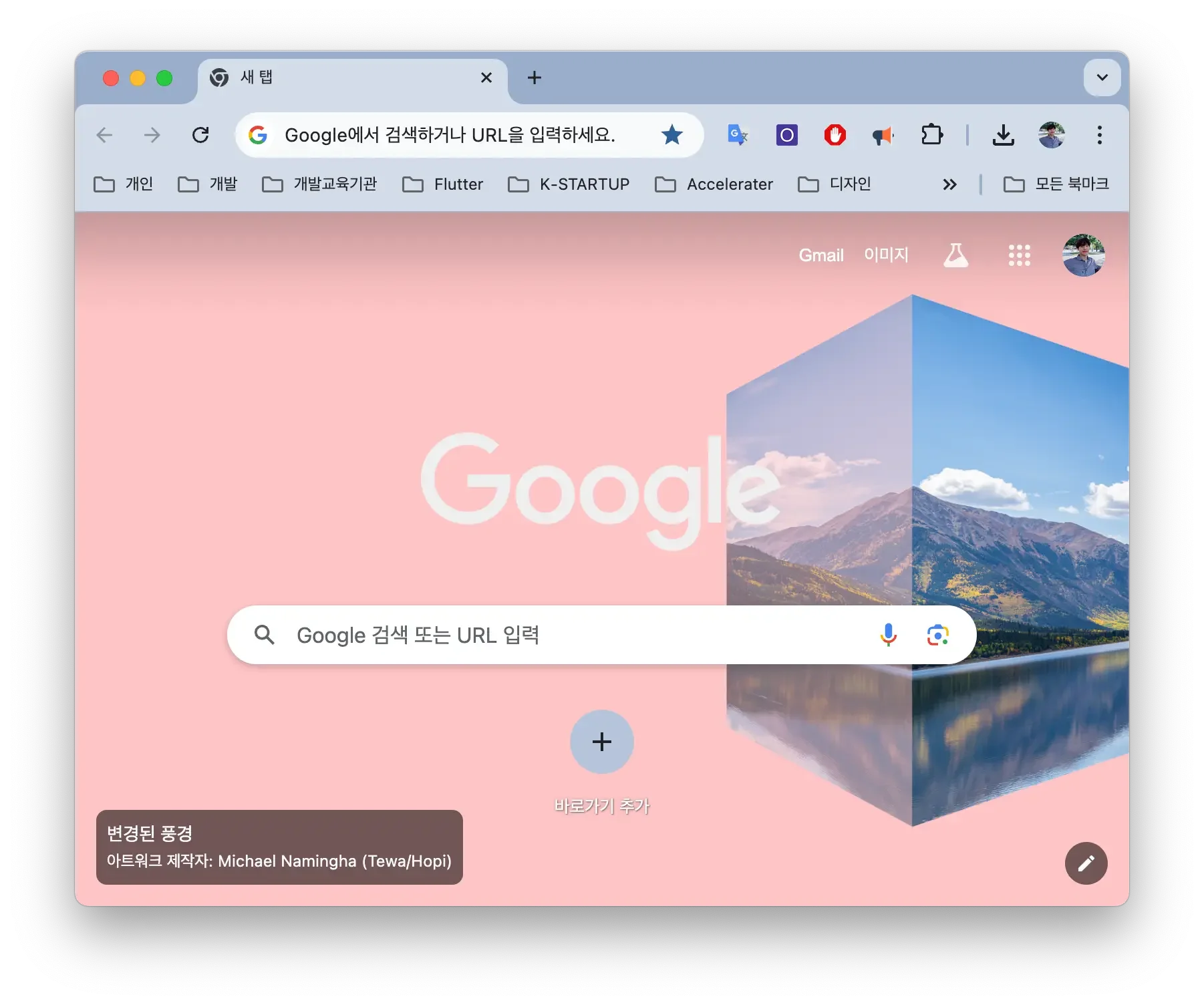This screenshot has width=1204, height=1005.
Task: Go back to the previous page
Action: point(104,135)
